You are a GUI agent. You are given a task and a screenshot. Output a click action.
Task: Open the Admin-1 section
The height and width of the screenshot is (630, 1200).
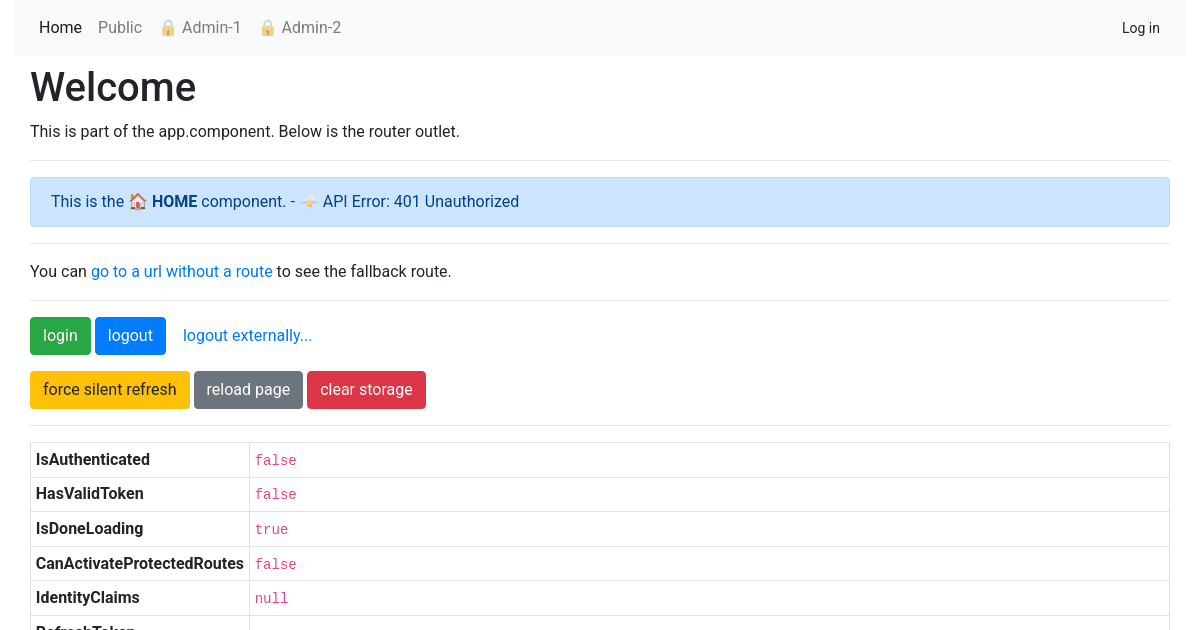(210, 28)
